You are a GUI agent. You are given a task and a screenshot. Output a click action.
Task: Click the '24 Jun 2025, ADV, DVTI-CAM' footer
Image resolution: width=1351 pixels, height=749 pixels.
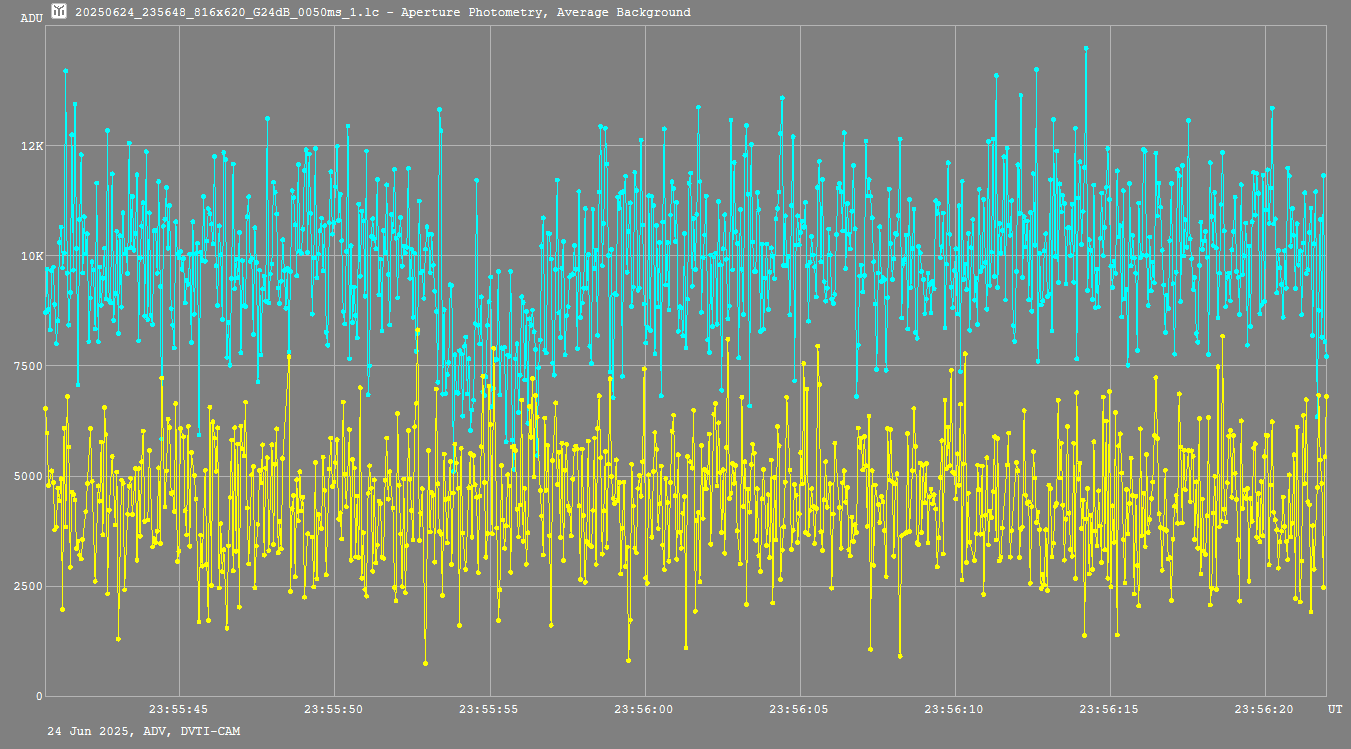144,732
